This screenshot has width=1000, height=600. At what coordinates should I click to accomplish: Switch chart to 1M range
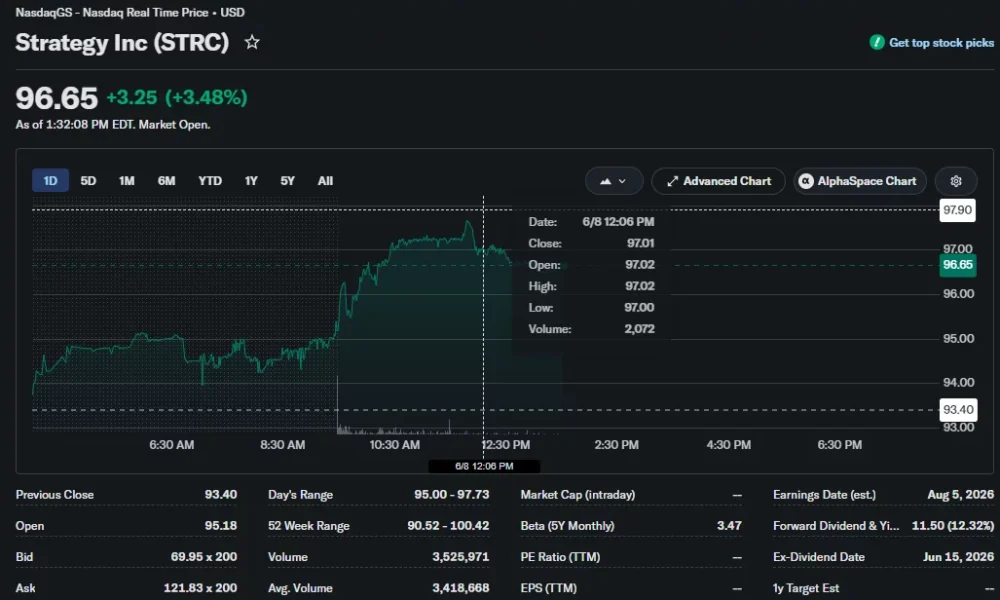point(126,181)
